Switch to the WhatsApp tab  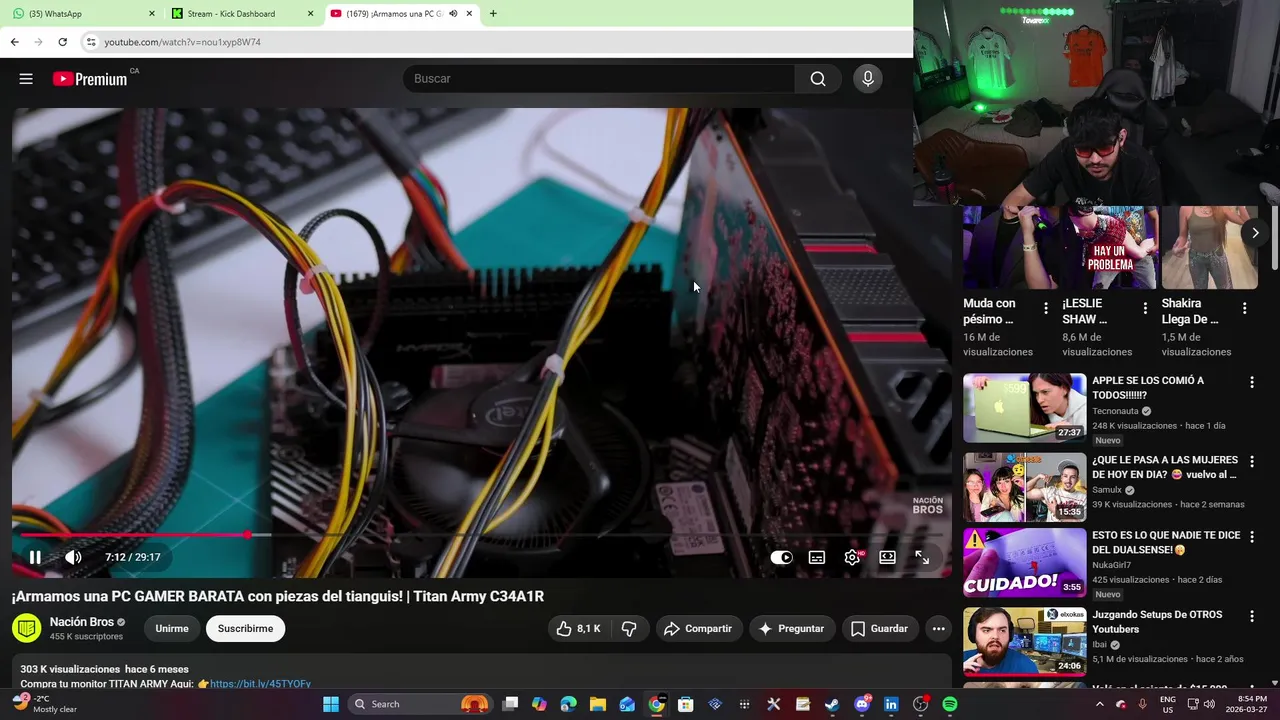[82, 14]
